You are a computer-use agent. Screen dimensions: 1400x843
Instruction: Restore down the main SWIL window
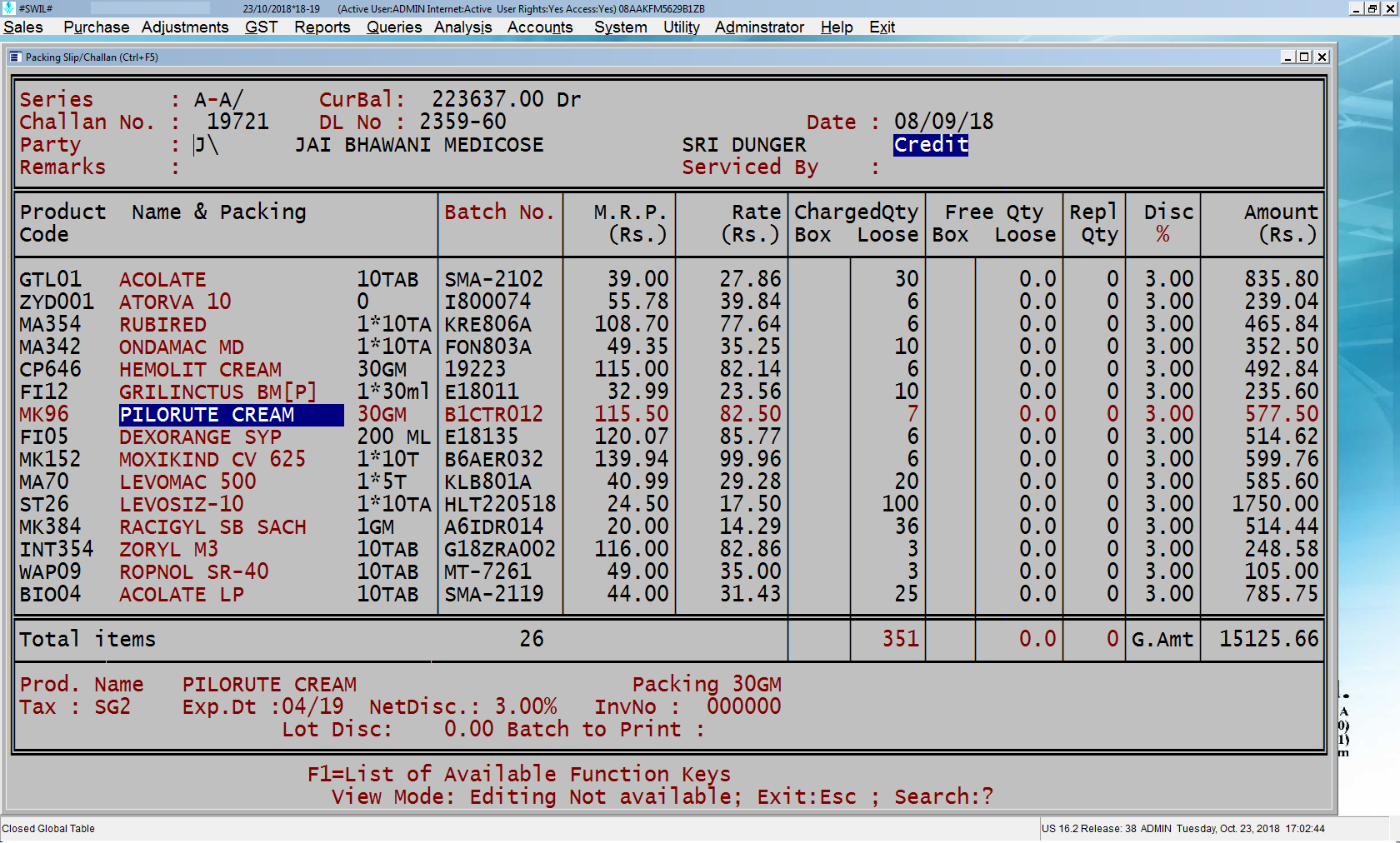[1372, 8]
